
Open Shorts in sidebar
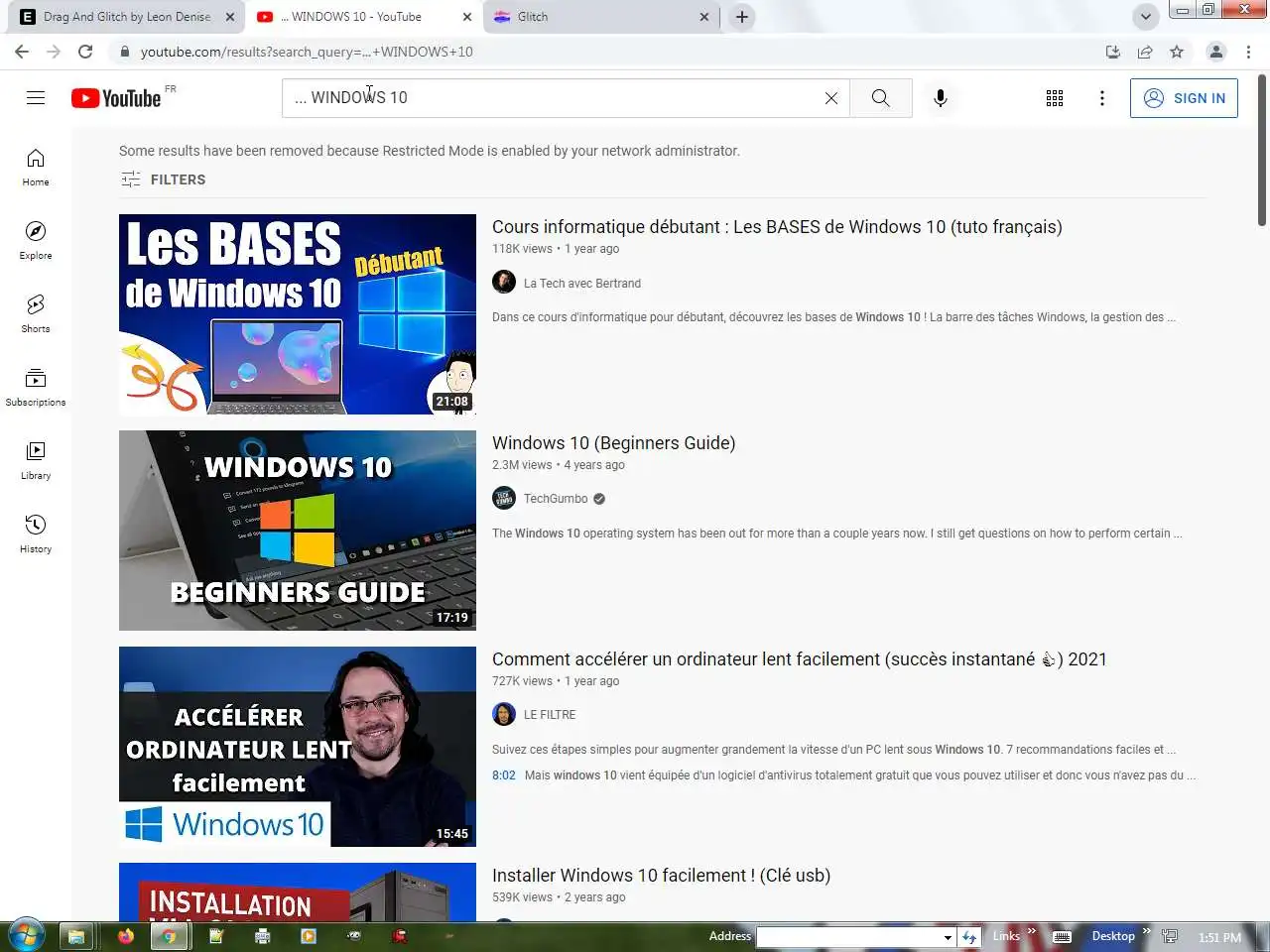36,314
